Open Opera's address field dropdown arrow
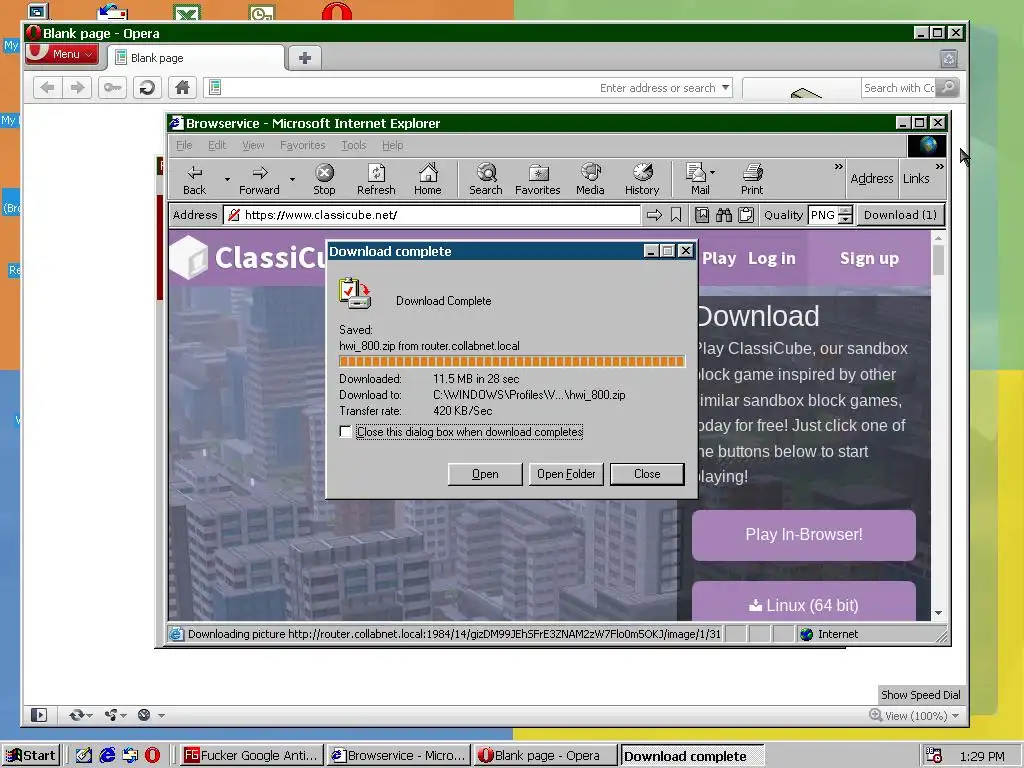1024x768 pixels. tap(726, 88)
